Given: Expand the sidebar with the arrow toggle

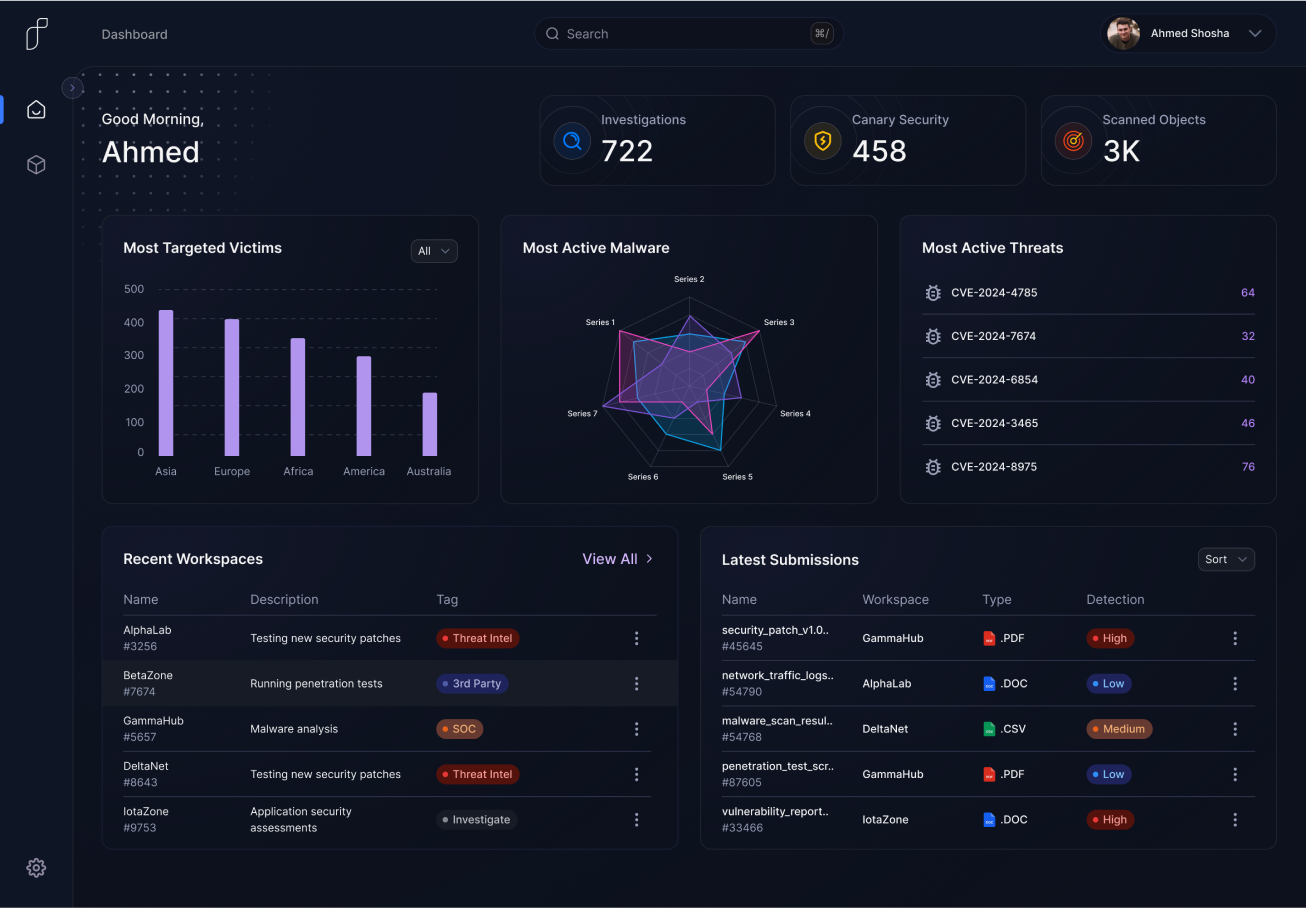Looking at the screenshot, I should [72, 88].
